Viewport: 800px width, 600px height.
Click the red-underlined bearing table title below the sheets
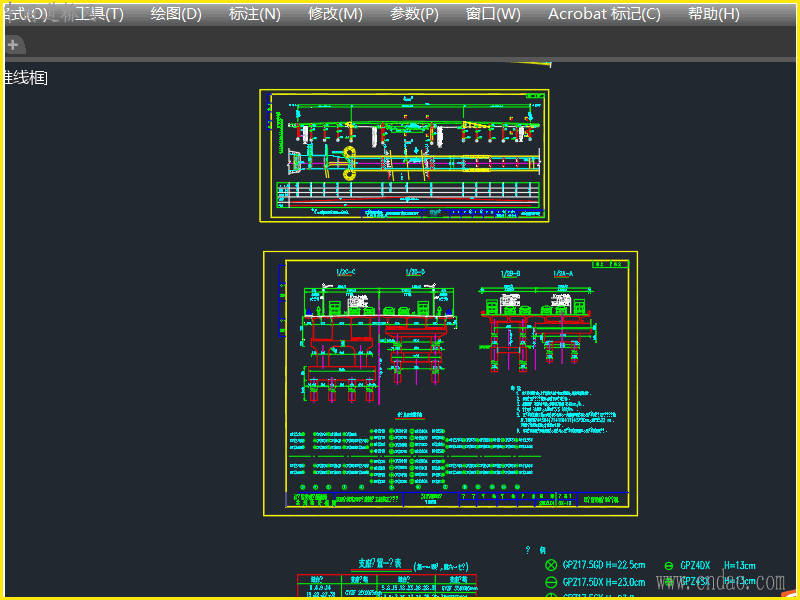coord(380,564)
